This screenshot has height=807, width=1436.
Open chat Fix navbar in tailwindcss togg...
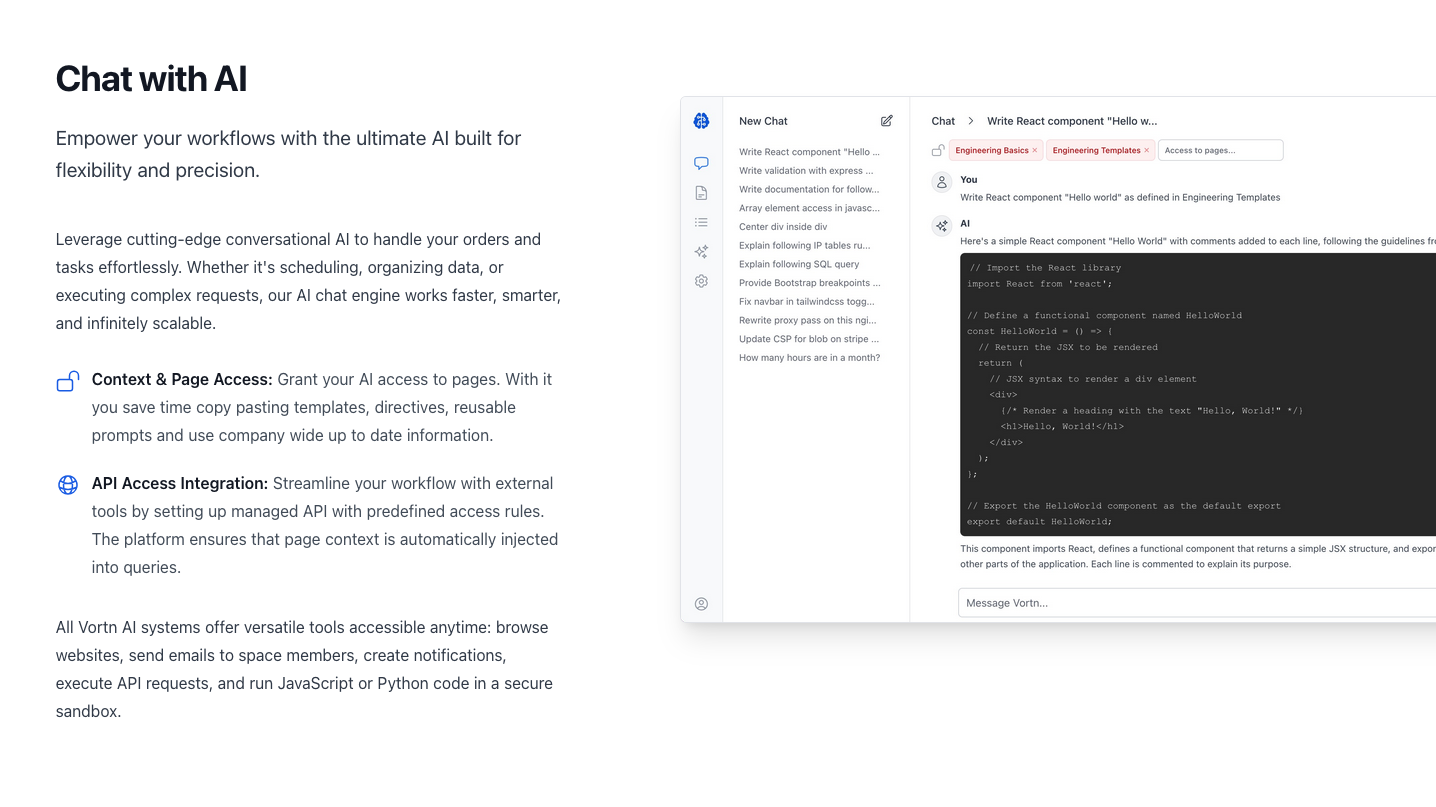(x=807, y=301)
